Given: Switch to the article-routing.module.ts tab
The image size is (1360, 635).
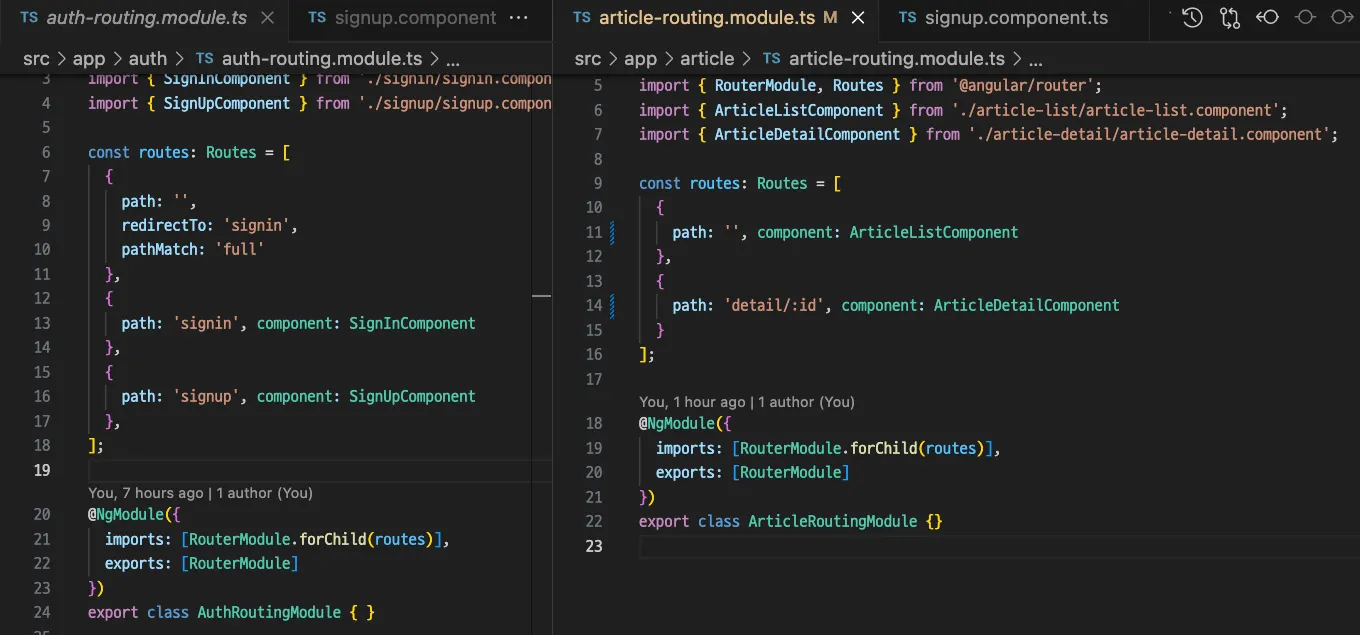Looking at the screenshot, I should click(707, 18).
